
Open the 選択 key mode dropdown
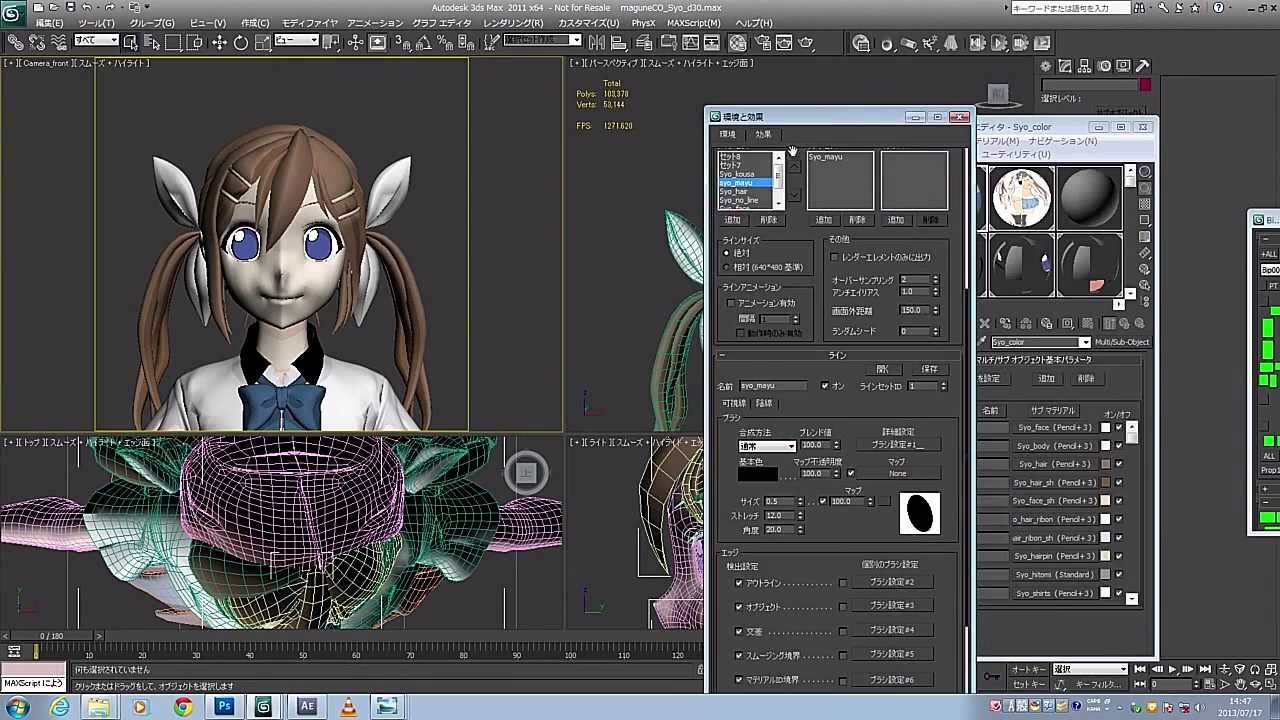click(1090, 669)
